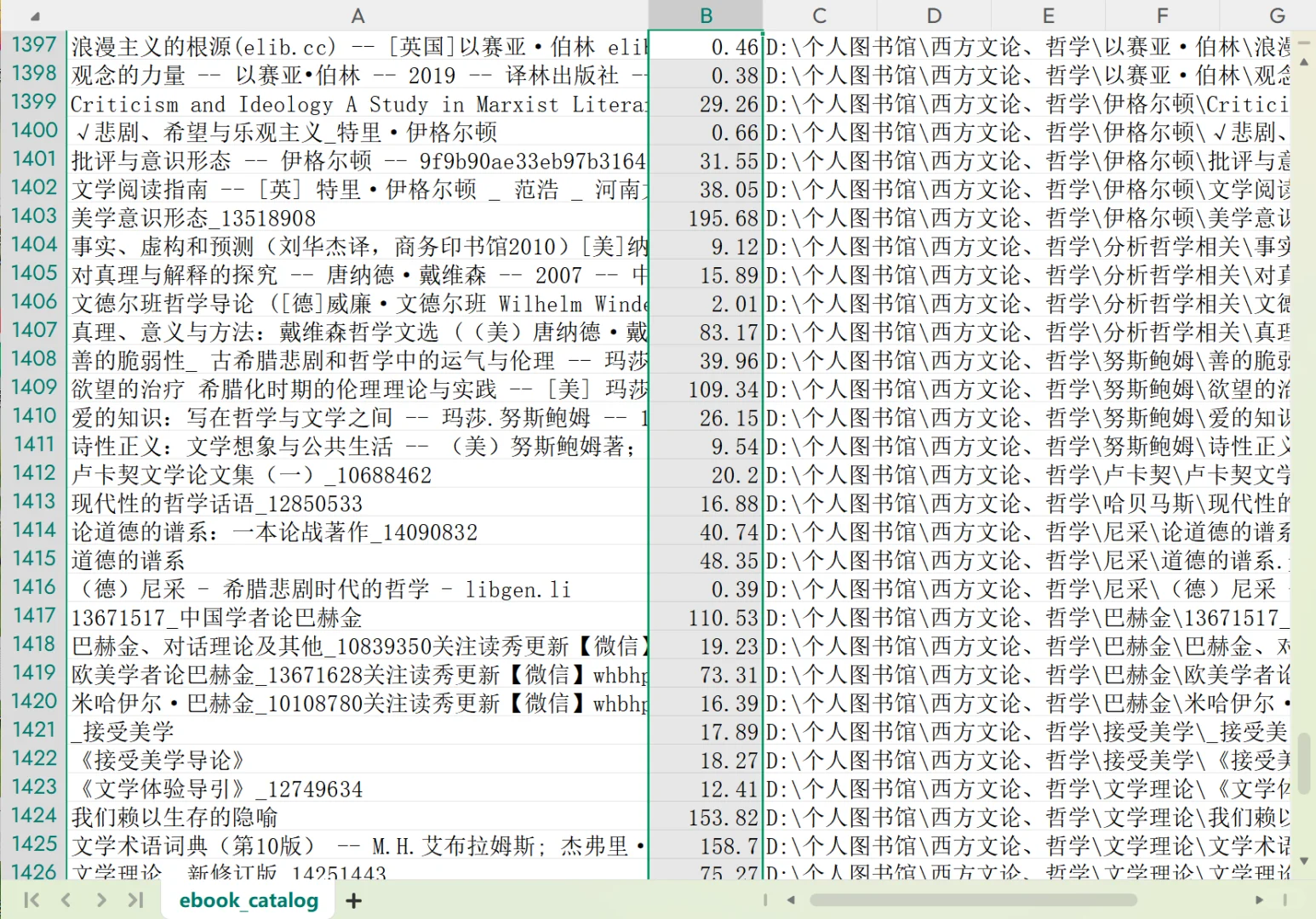Select cell 现代性的哲学话语_12850533
This screenshot has width=1316, height=919.
358,503
